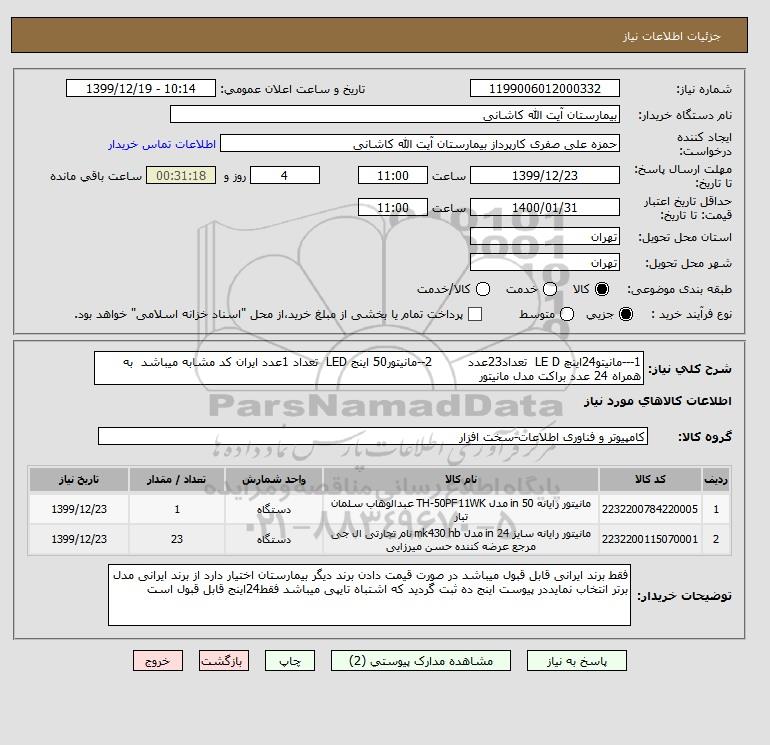This screenshot has height=745, width=770.
Task: Select the کالا radio button
Action: (602, 289)
